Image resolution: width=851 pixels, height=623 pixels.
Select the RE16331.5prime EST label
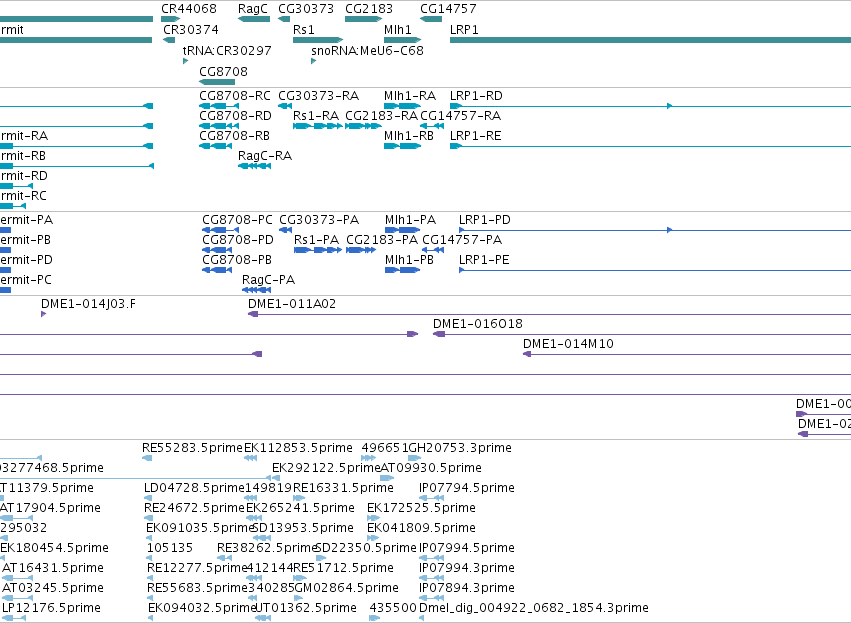343,488
